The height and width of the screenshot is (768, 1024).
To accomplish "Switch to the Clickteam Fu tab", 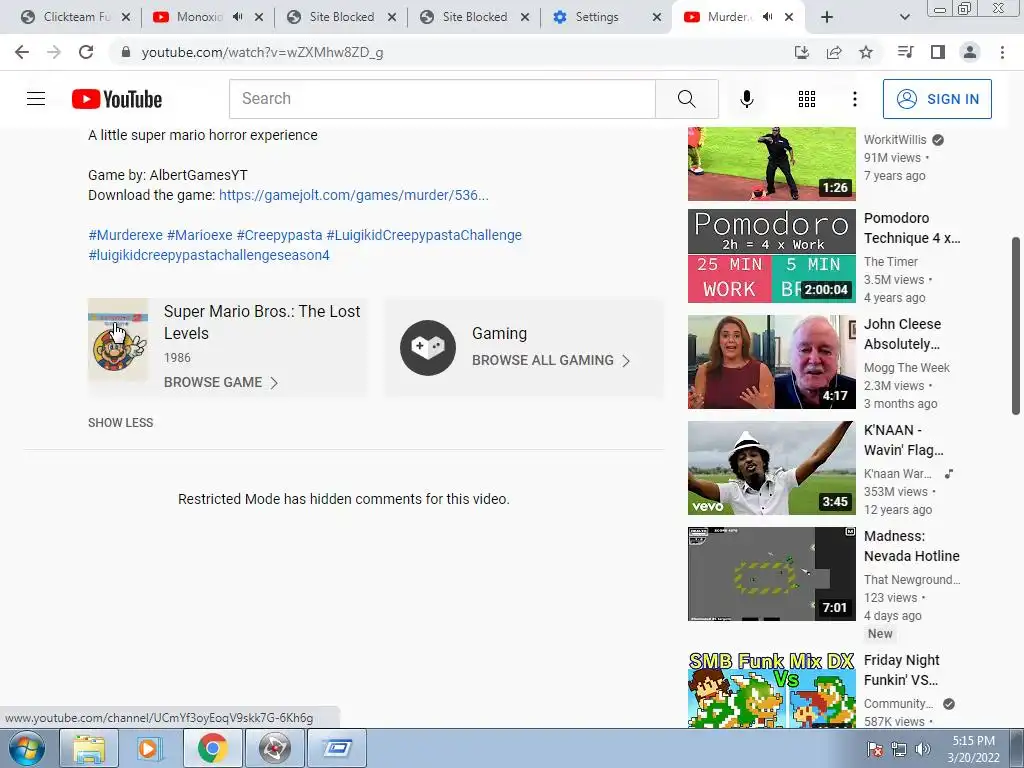I will (74, 17).
